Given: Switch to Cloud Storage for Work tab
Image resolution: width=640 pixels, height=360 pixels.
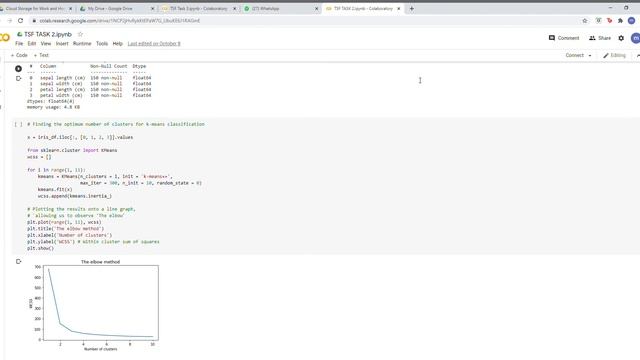Looking at the screenshot, I should pyautogui.click(x=35, y=9).
